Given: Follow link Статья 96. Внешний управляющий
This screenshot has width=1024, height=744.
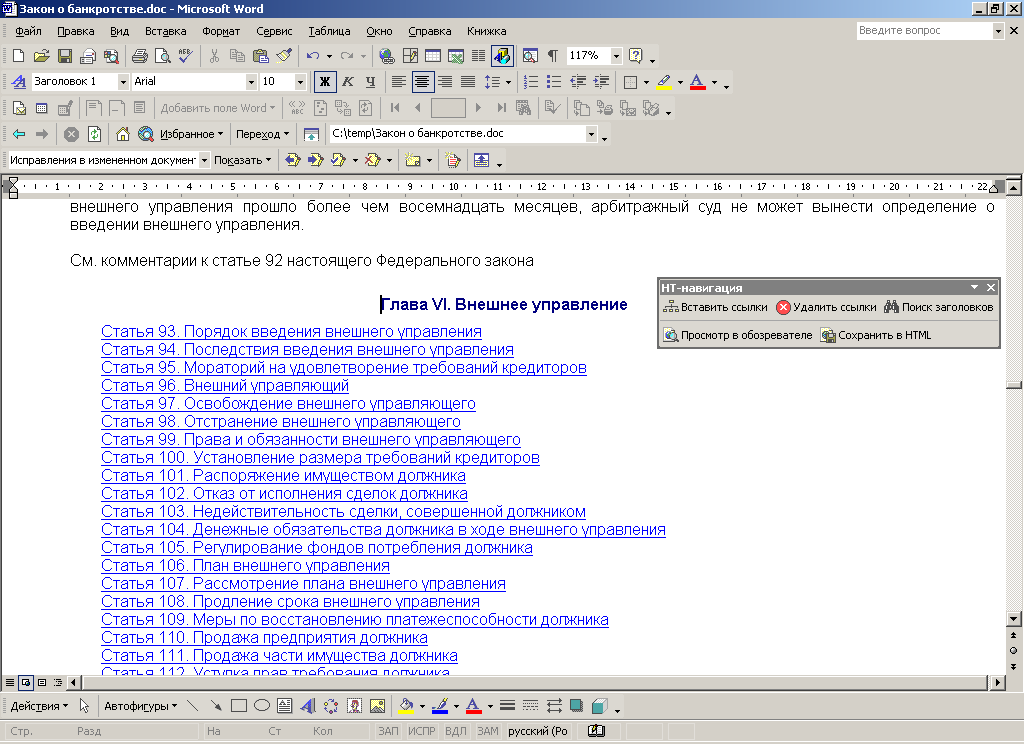Looking at the screenshot, I should [225, 385].
